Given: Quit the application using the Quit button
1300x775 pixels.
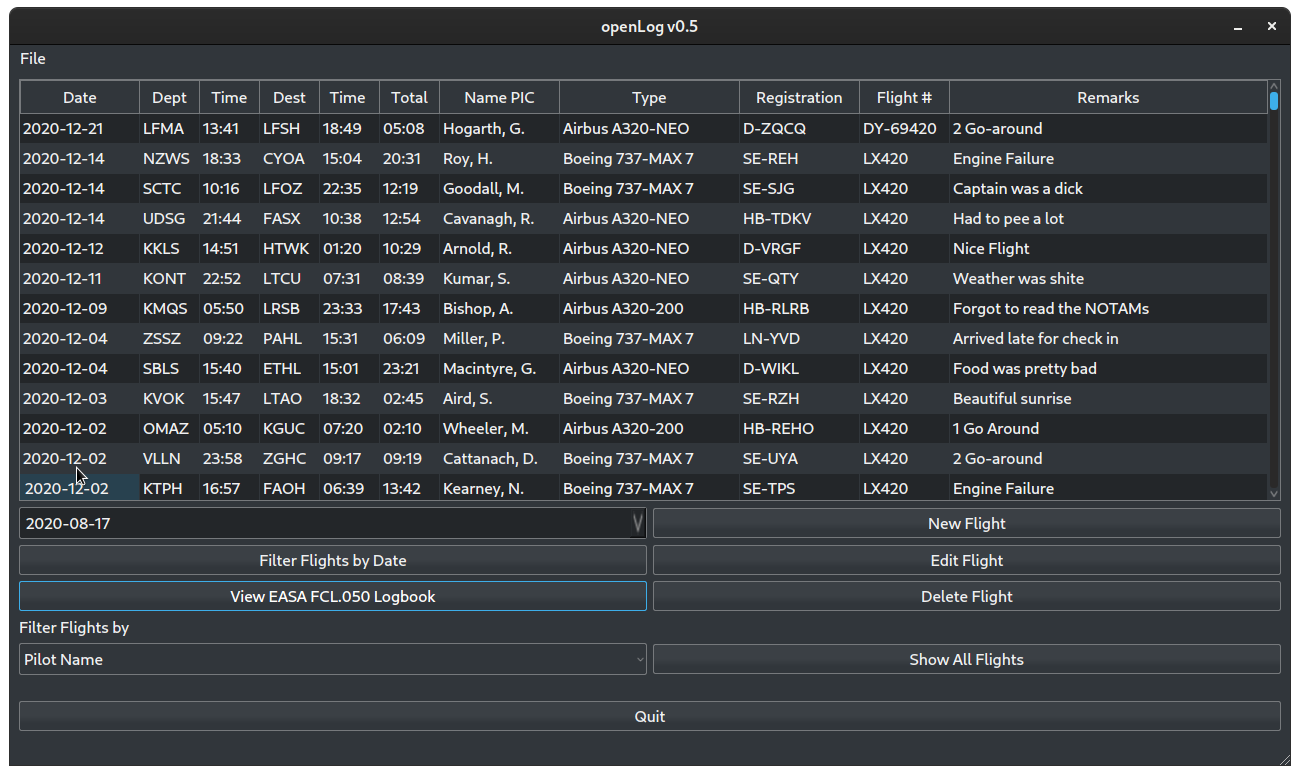Looking at the screenshot, I should pyautogui.click(x=649, y=716).
